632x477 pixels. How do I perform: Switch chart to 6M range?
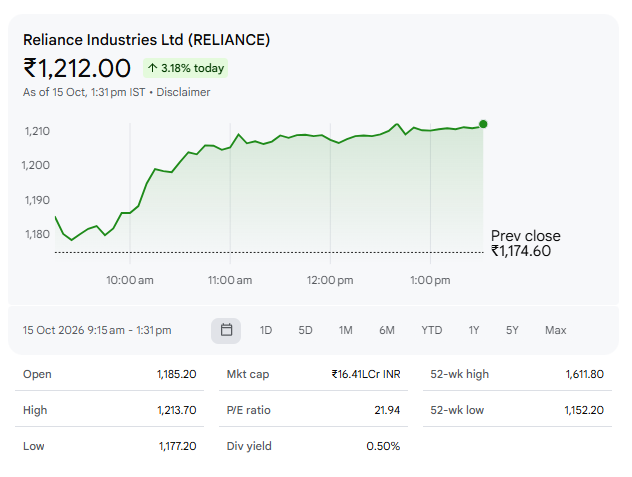pos(387,330)
